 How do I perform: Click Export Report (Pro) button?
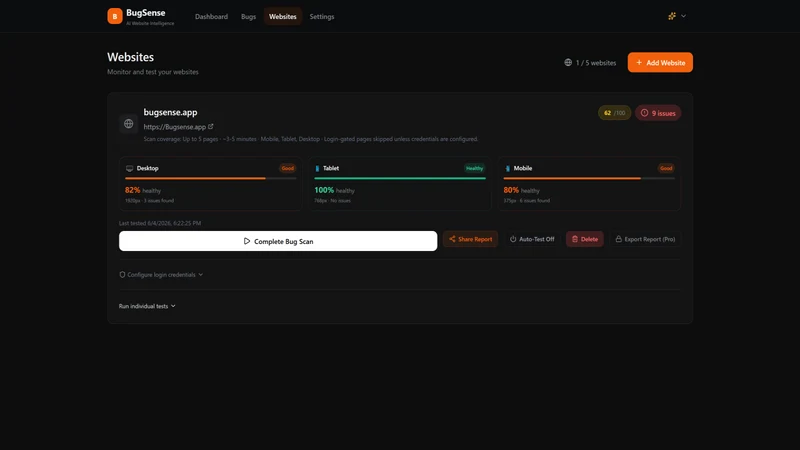tap(645, 239)
